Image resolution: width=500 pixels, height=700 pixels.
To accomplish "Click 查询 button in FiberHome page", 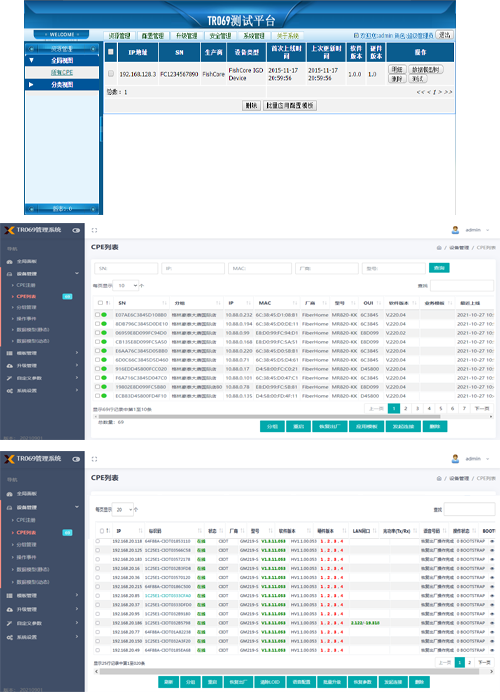I will [x=439, y=268].
